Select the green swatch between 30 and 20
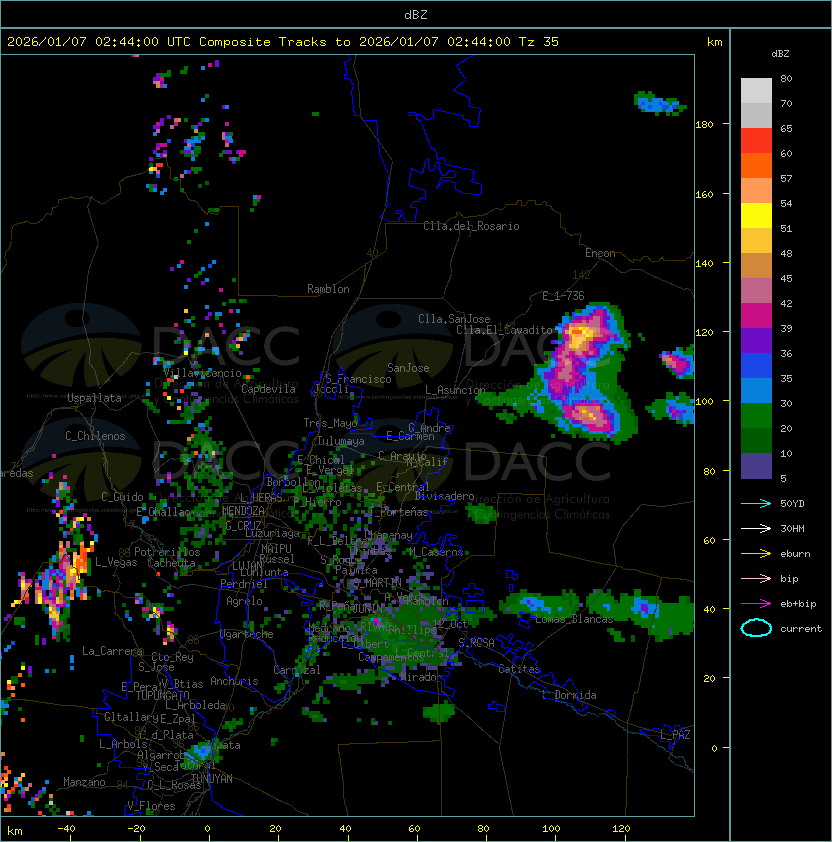Screen dimensions: 832x842 (x=756, y=416)
